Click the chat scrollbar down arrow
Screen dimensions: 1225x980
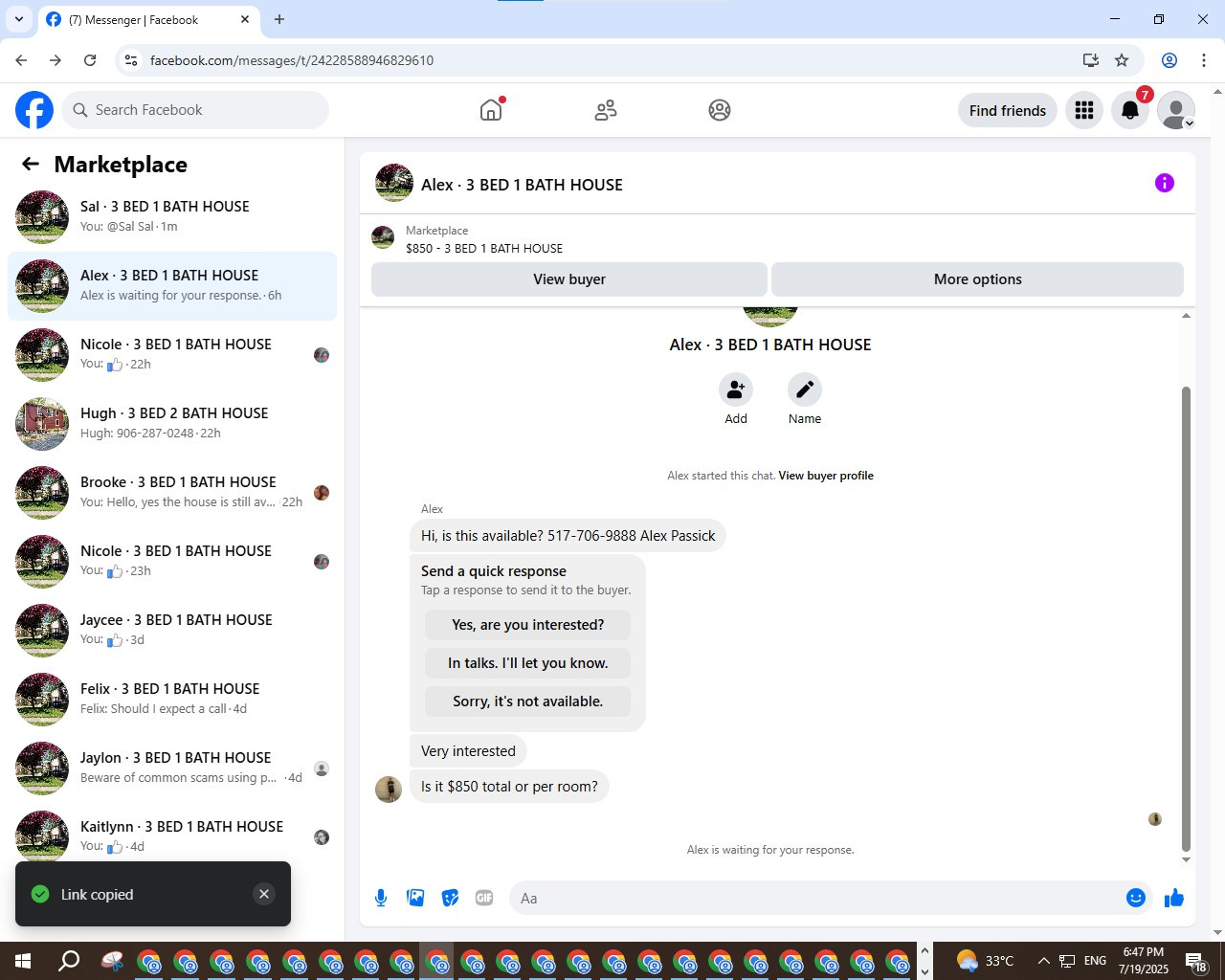click(x=1187, y=859)
